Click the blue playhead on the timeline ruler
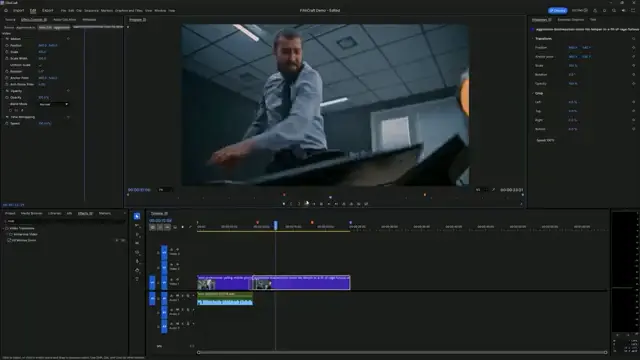640x360 pixels. pos(276,225)
